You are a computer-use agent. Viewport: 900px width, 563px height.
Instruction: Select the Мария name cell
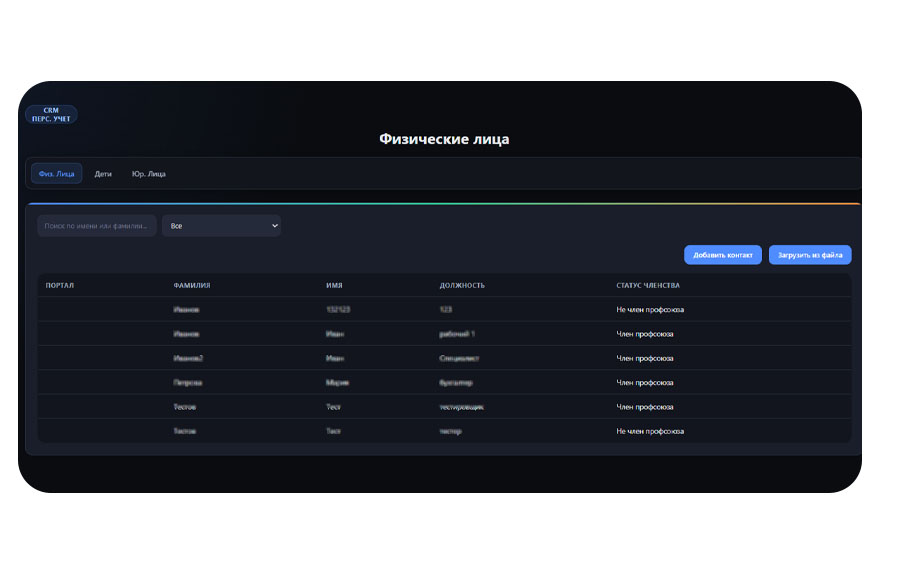click(338, 383)
